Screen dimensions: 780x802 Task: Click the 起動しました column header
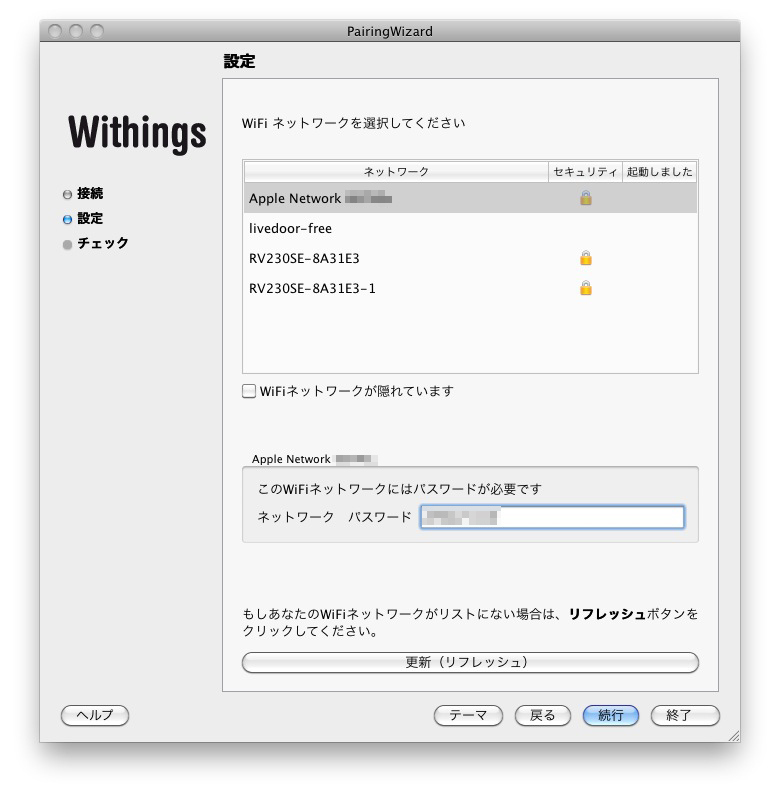(x=659, y=172)
